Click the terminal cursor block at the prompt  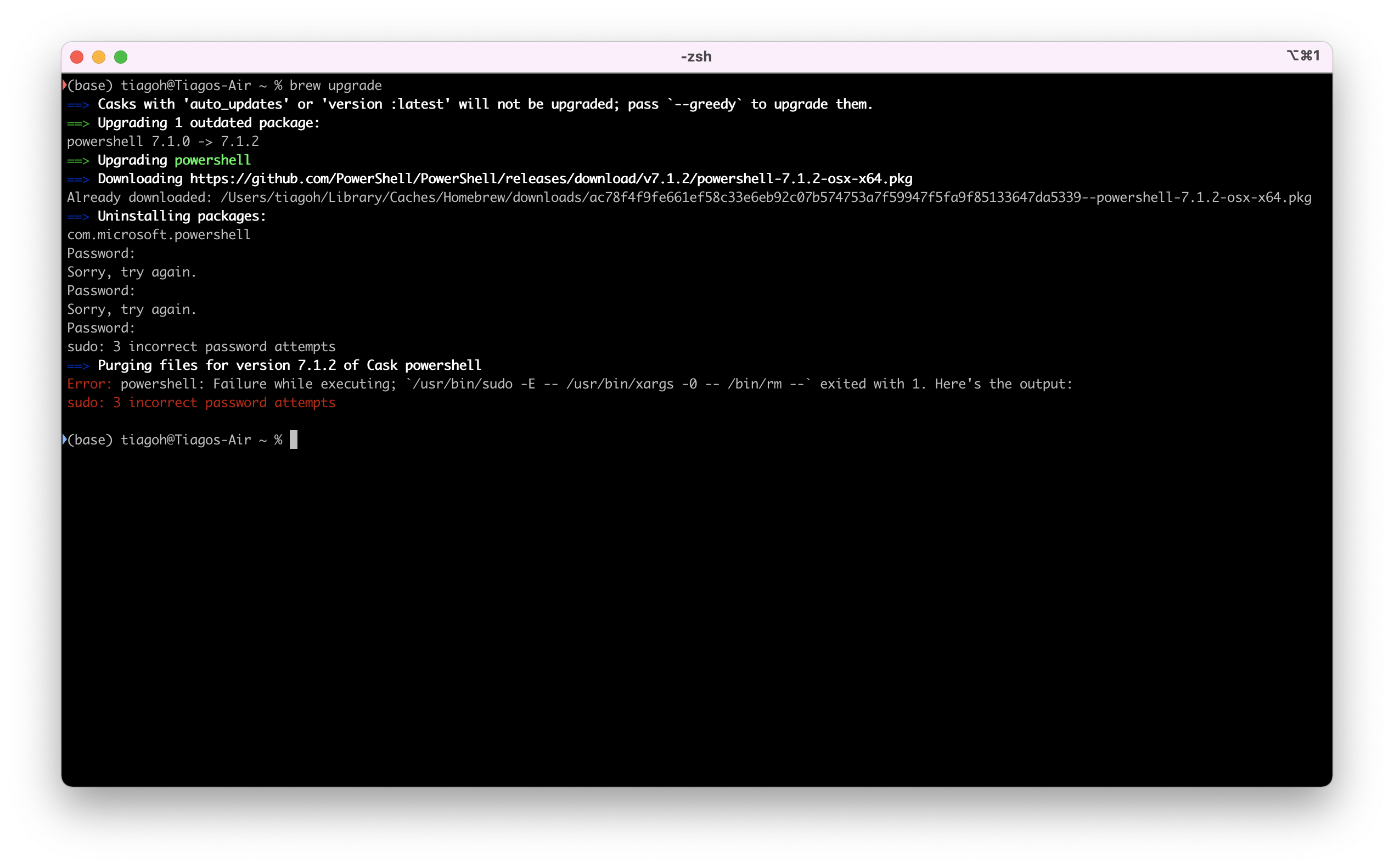tap(294, 439)
